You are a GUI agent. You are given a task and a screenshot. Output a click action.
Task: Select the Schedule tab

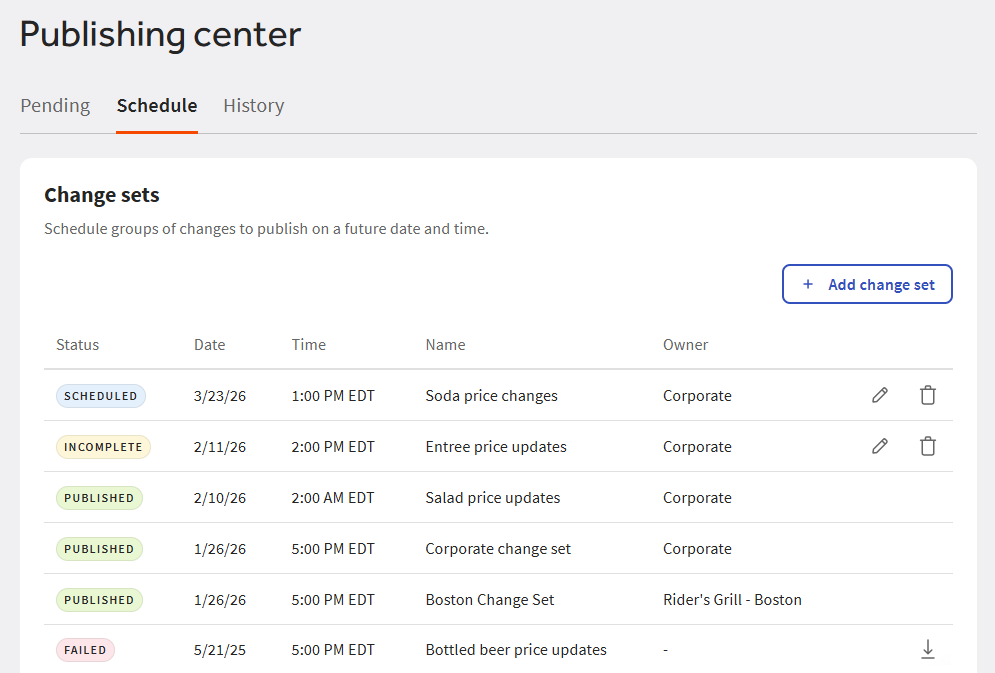coord(156,105)
